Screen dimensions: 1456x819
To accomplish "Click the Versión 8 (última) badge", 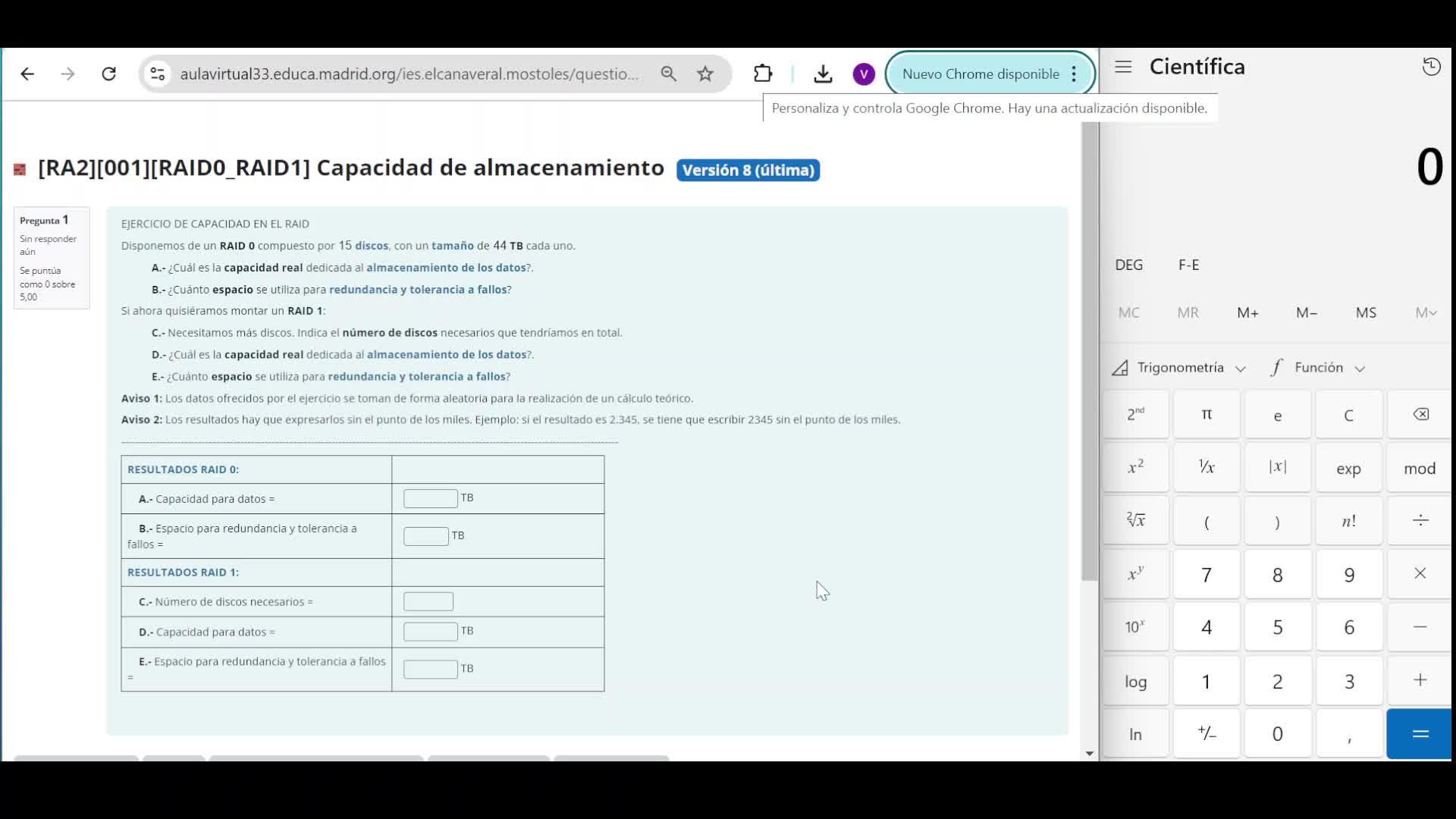I will pyautogui.click(x=748, y=170).
